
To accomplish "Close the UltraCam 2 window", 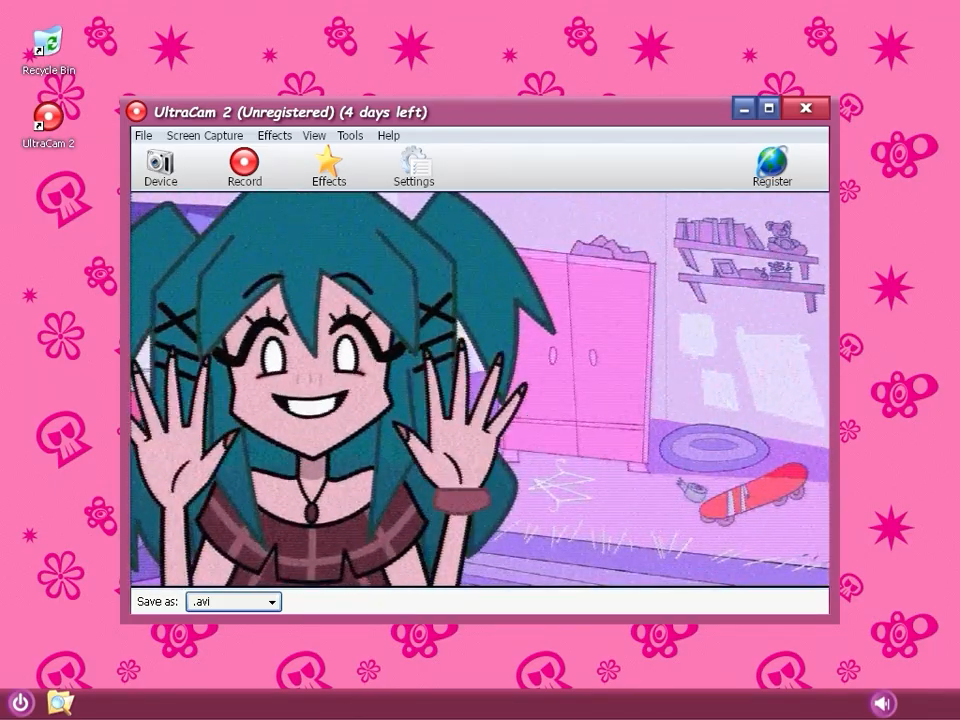I will pos(806,109).
